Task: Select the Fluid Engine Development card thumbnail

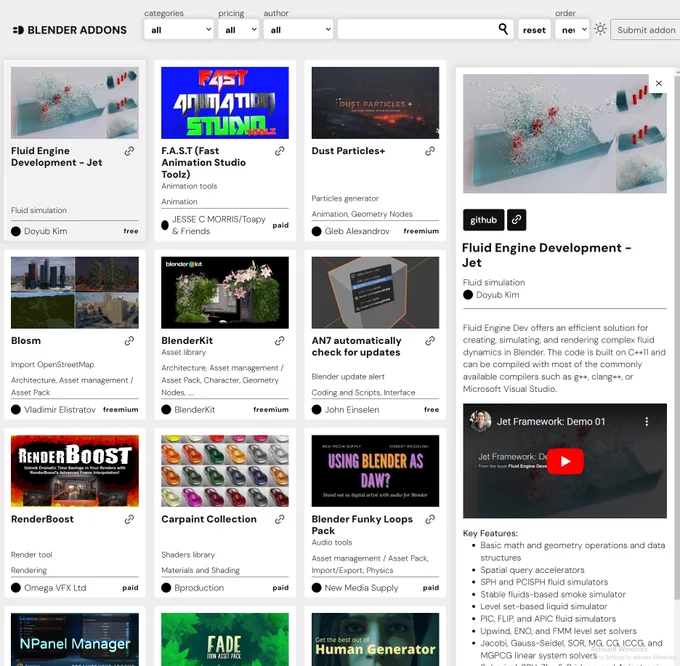Action: coord(75,103)
